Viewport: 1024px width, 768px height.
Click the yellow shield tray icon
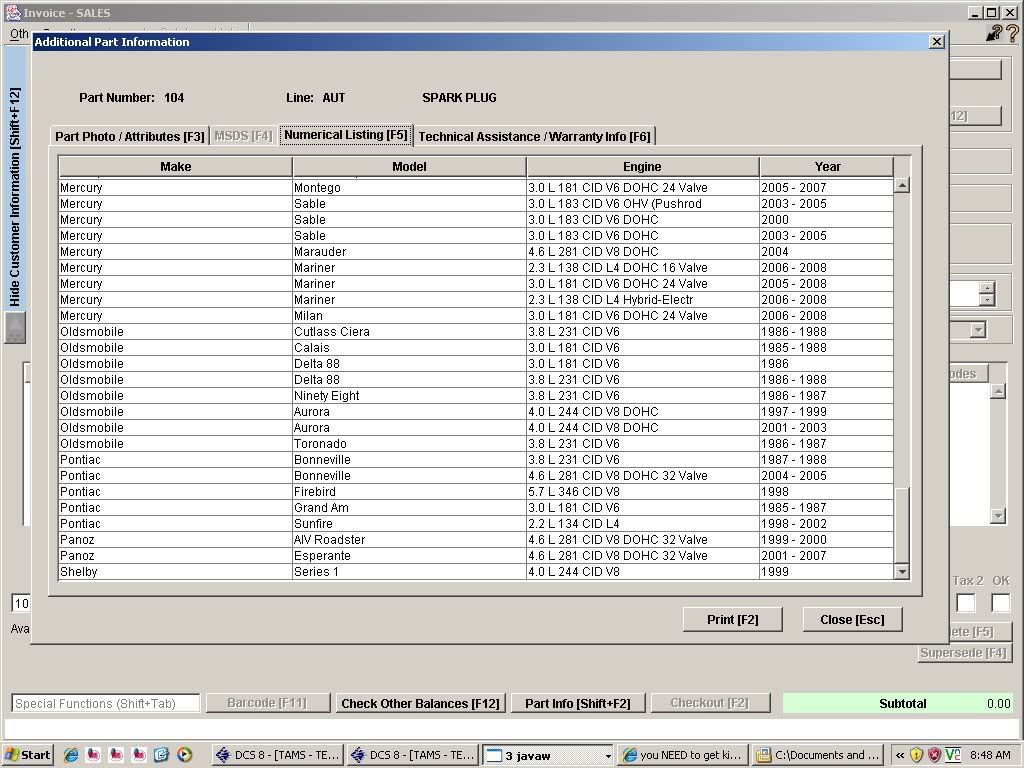(x=916, y=755)
